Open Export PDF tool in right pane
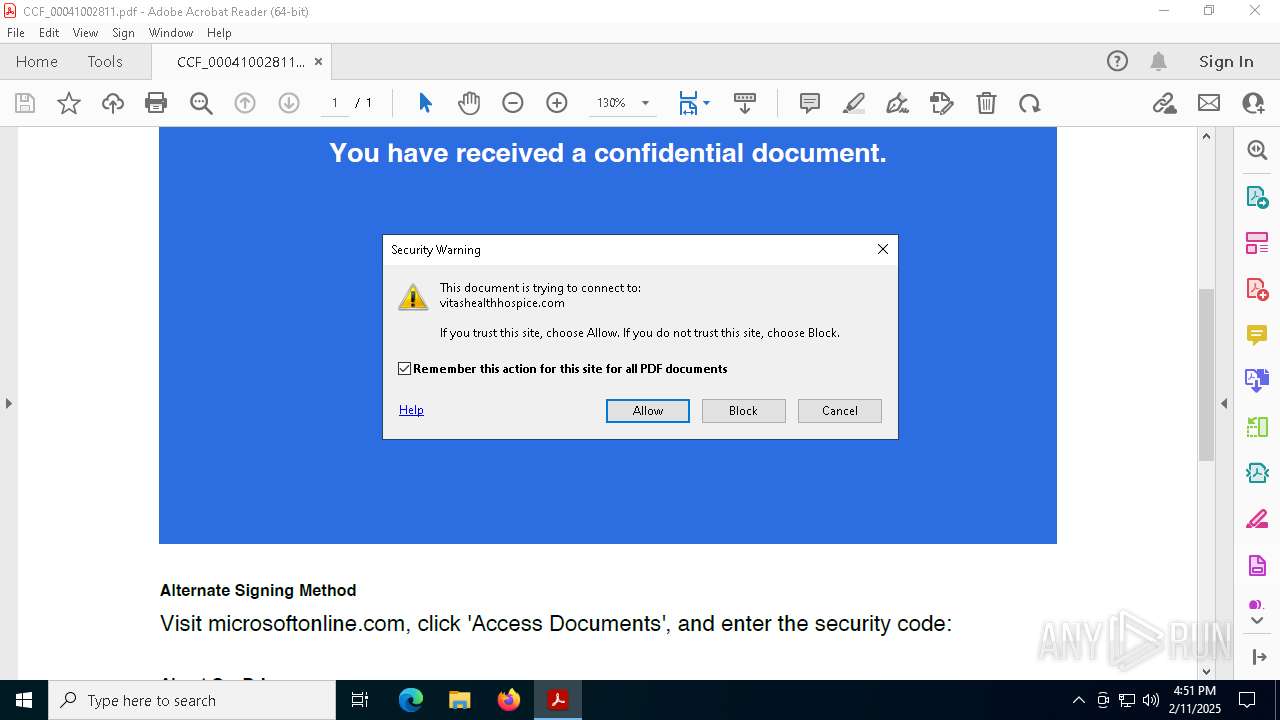The image size is (1280, 720). [1257, 197]
